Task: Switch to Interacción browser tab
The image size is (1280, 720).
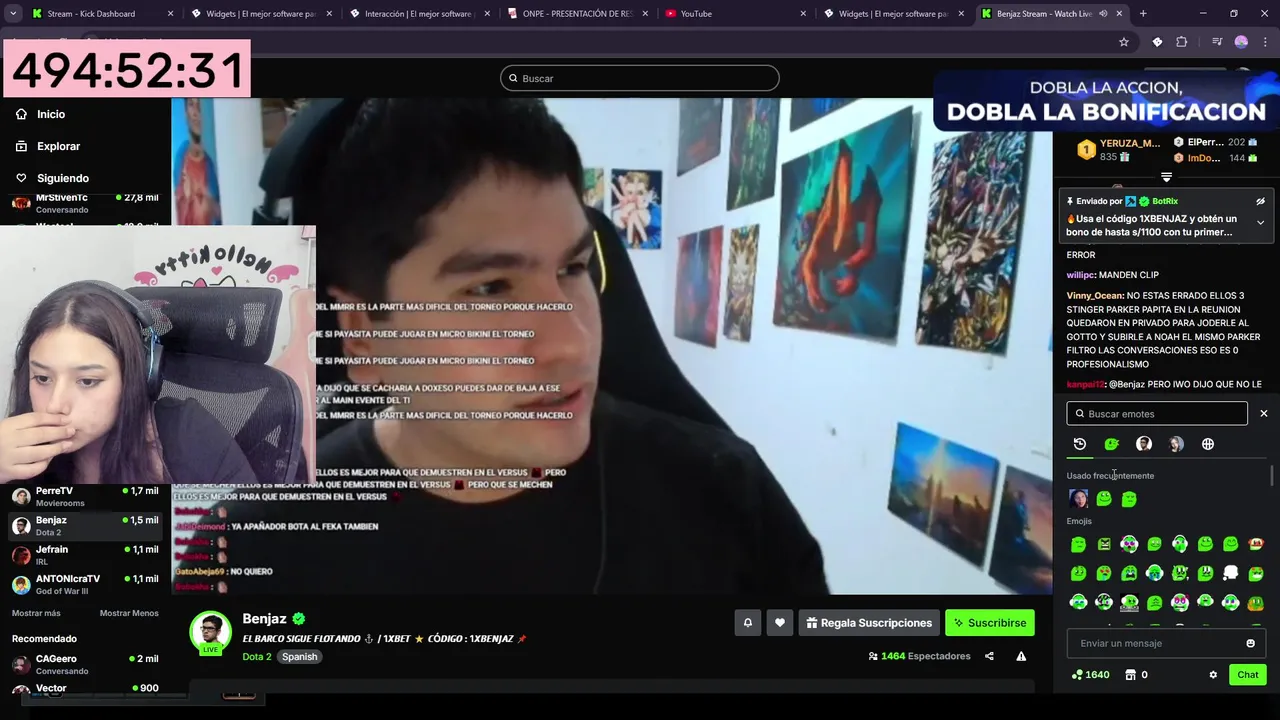Action: [x=419, y=14]
